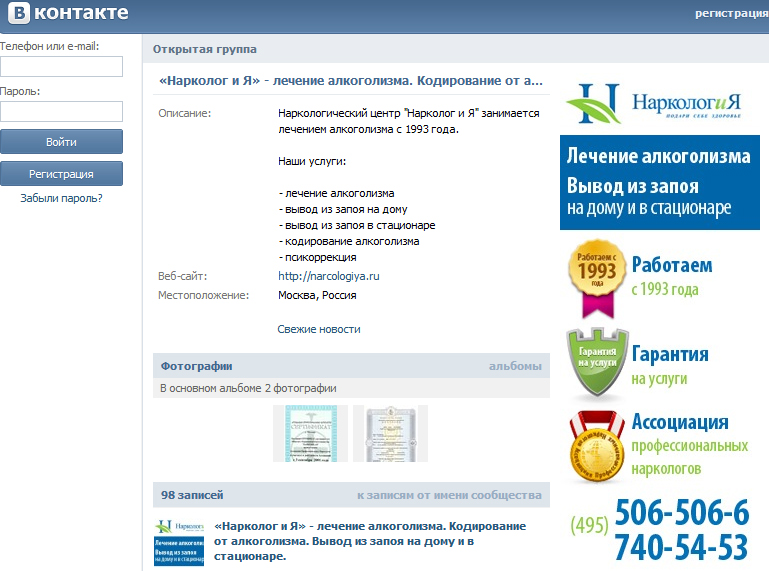The width and height of the screenshot is (769, 571).
Task: Open the 98 записей header
Action: pos(192,495)
